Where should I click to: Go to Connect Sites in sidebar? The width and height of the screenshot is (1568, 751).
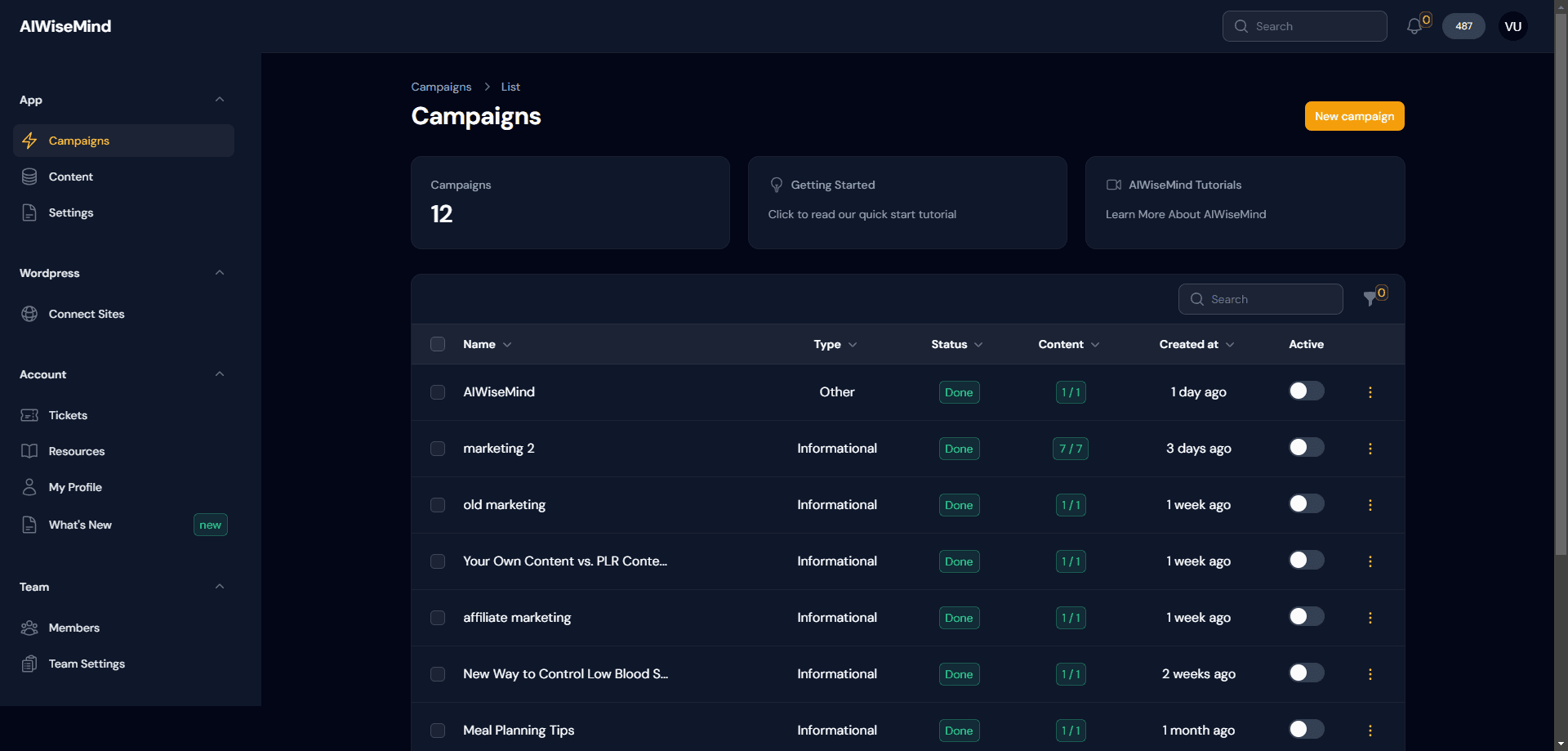pos(123,314)
